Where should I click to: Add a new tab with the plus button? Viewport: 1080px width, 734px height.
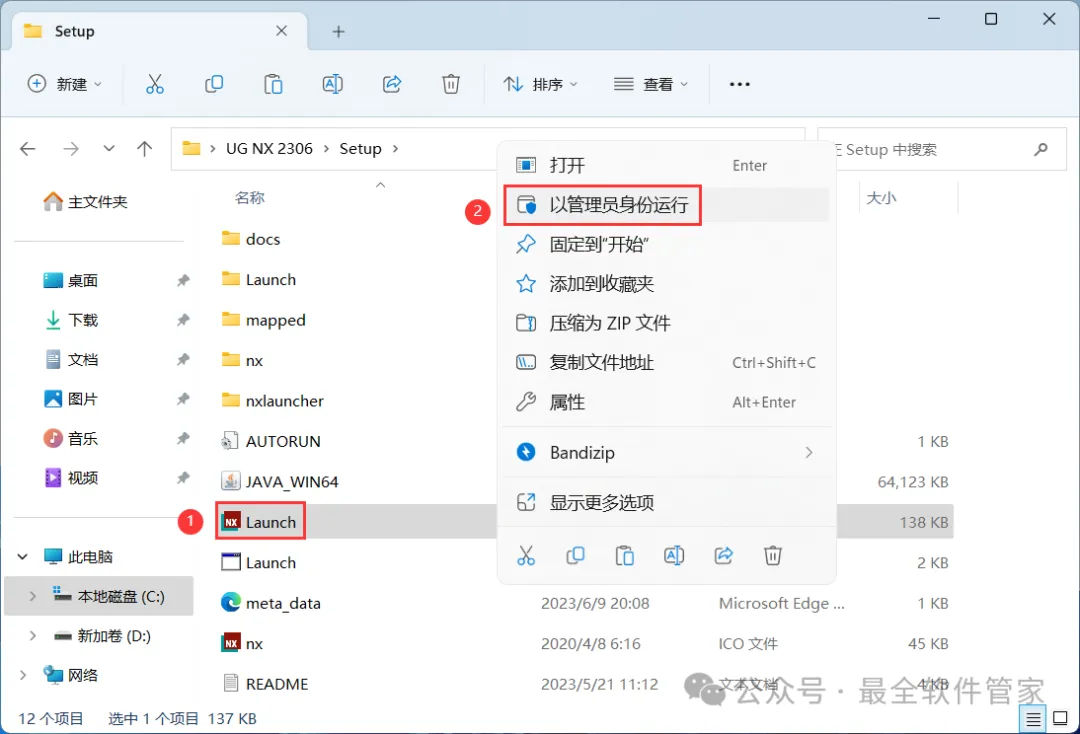point(338,31)
